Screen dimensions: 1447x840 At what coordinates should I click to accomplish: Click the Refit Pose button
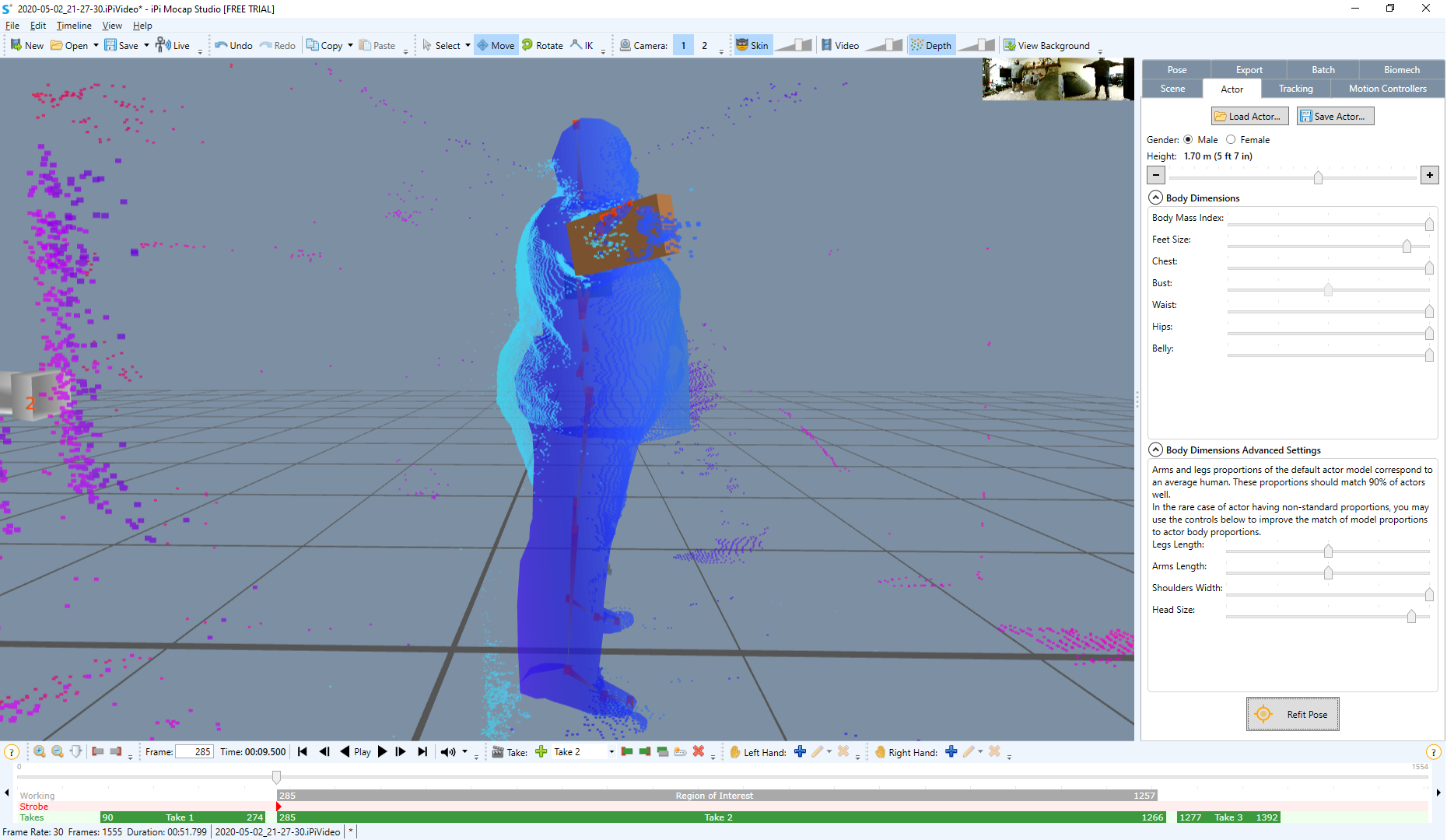[1292, 714]
